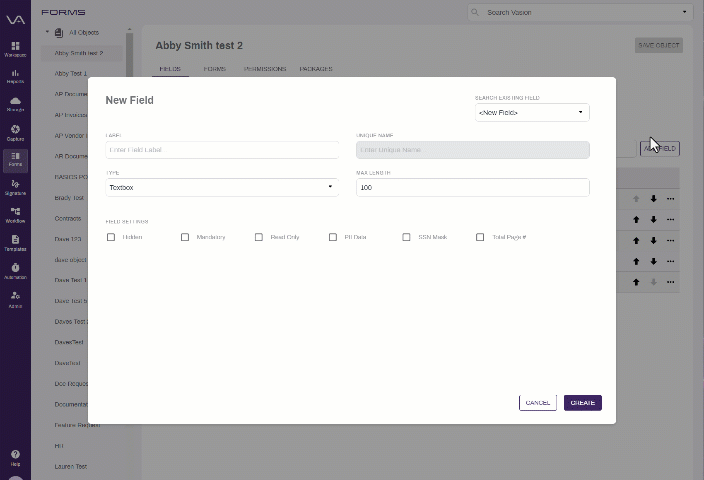Screen dimensions: 704x480
Task: Open the Search Vasion dropdown arrow
Action: [x=684, y=12]
